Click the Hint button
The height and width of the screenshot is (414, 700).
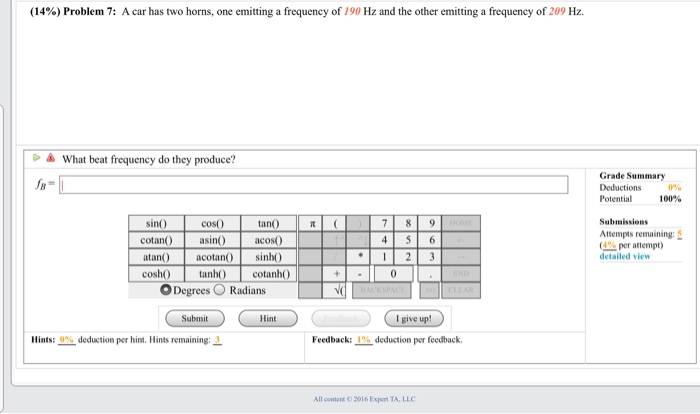coord(267,318)
